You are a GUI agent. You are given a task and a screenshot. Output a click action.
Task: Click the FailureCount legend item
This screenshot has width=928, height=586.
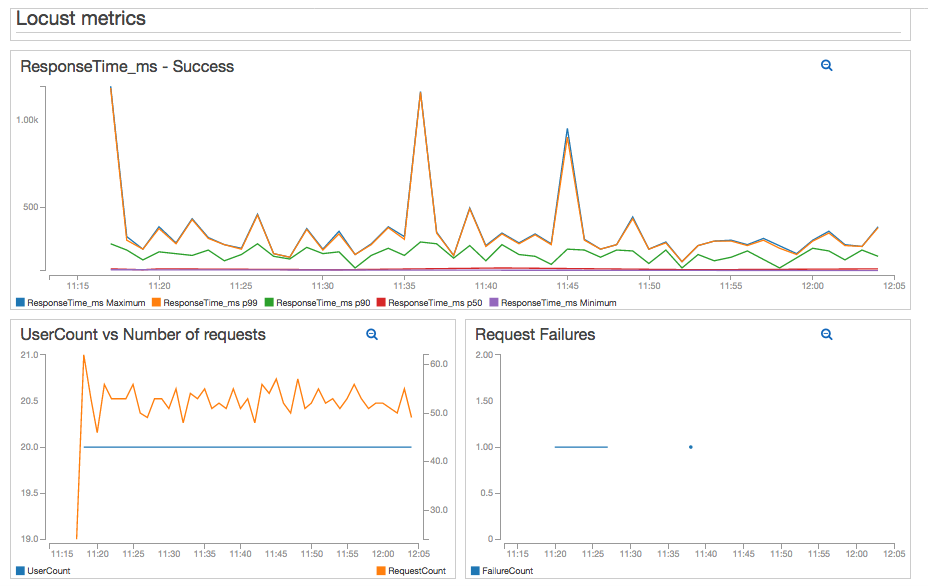(507, 571)
